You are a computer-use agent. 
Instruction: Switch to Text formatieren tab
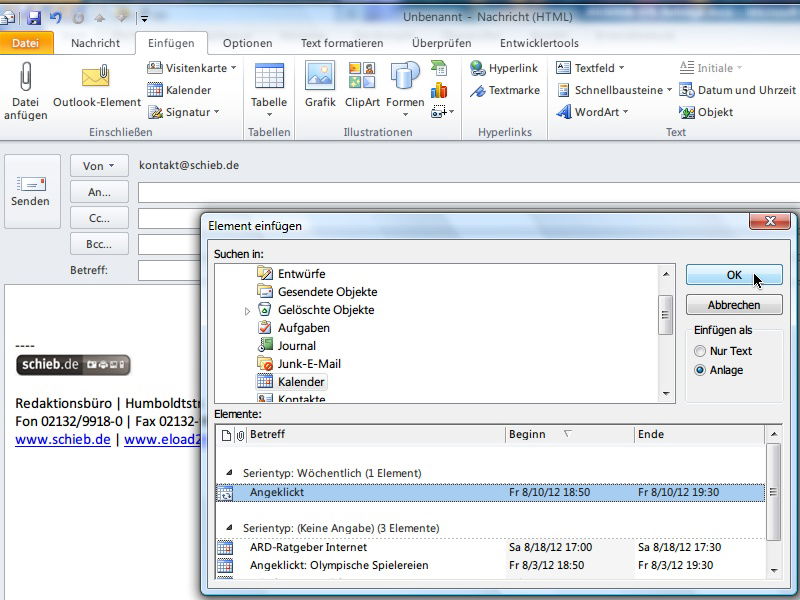point(342,43)
